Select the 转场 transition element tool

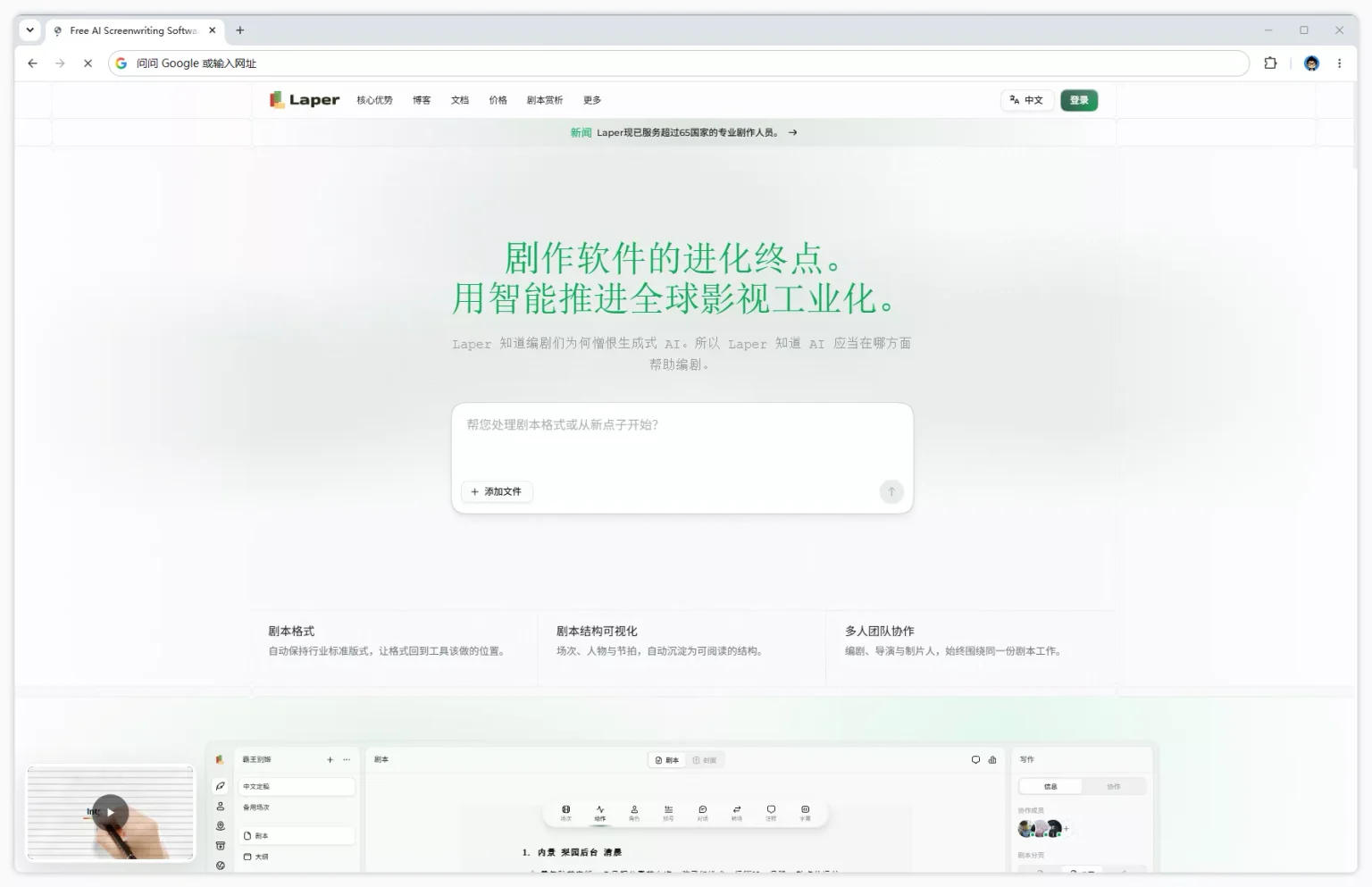[x=737, y=813]
